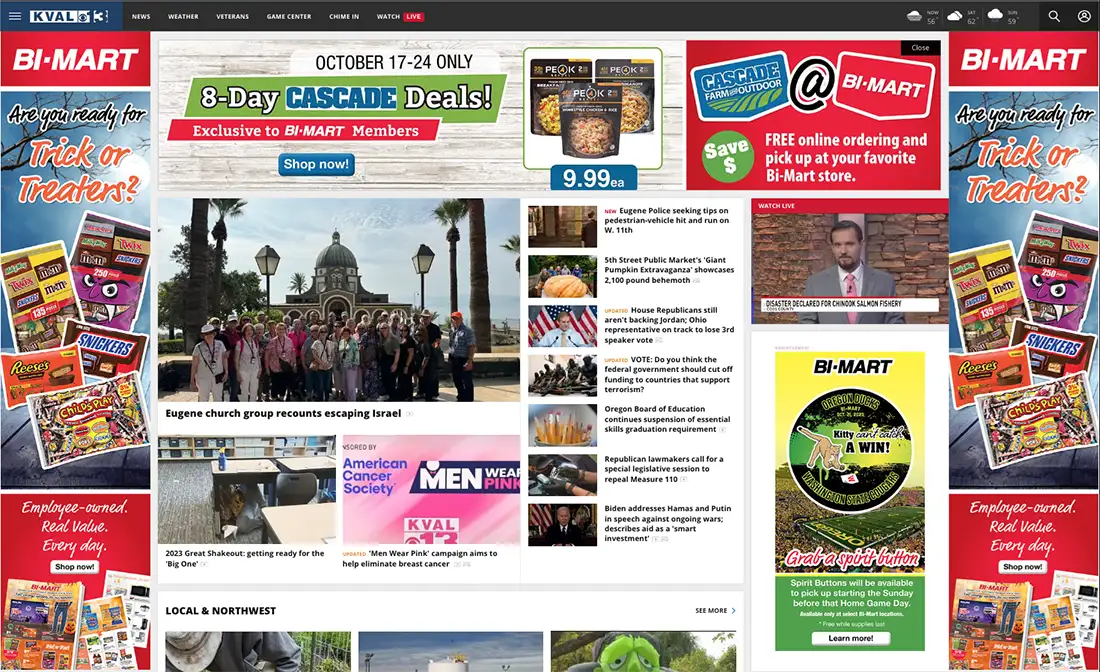Click the Local & Northwest section heading

pos(220,611)
